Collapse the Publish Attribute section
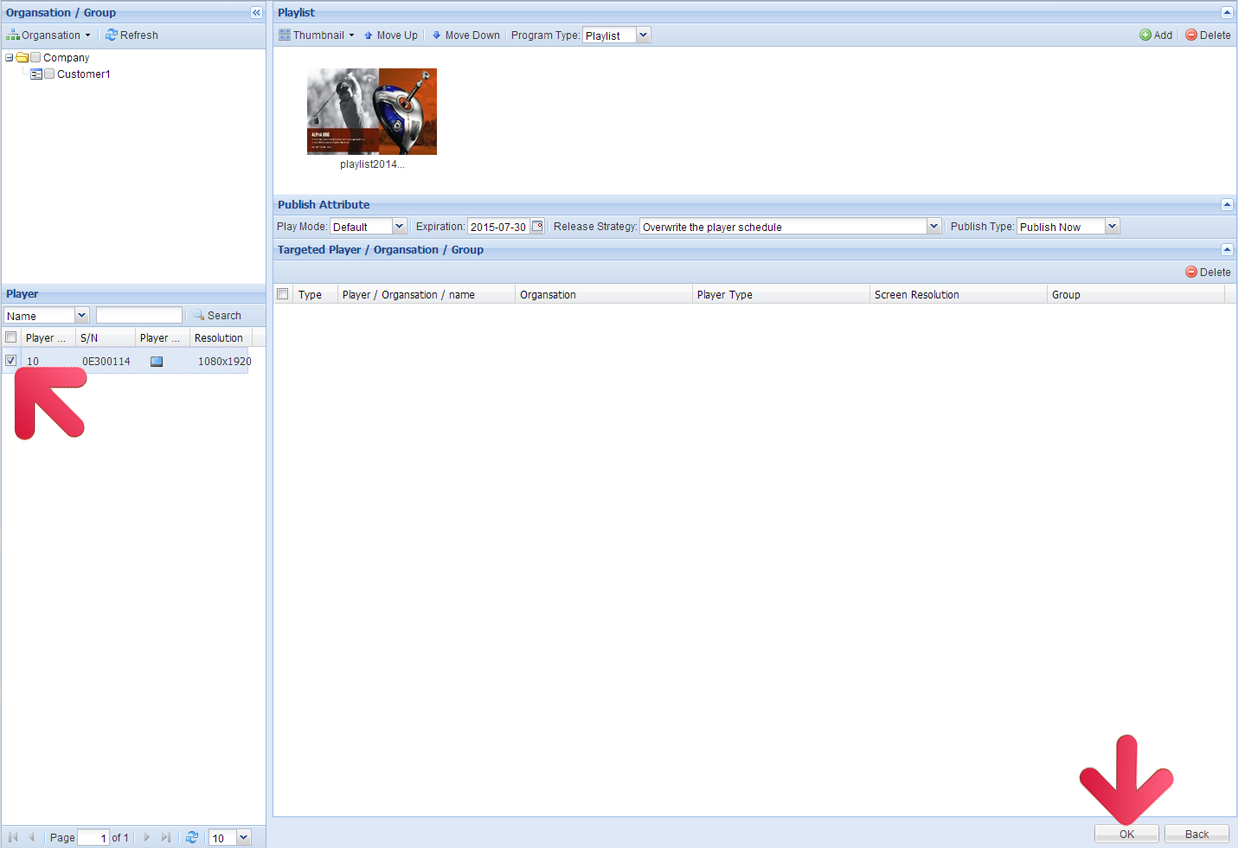 [1227, 205]
